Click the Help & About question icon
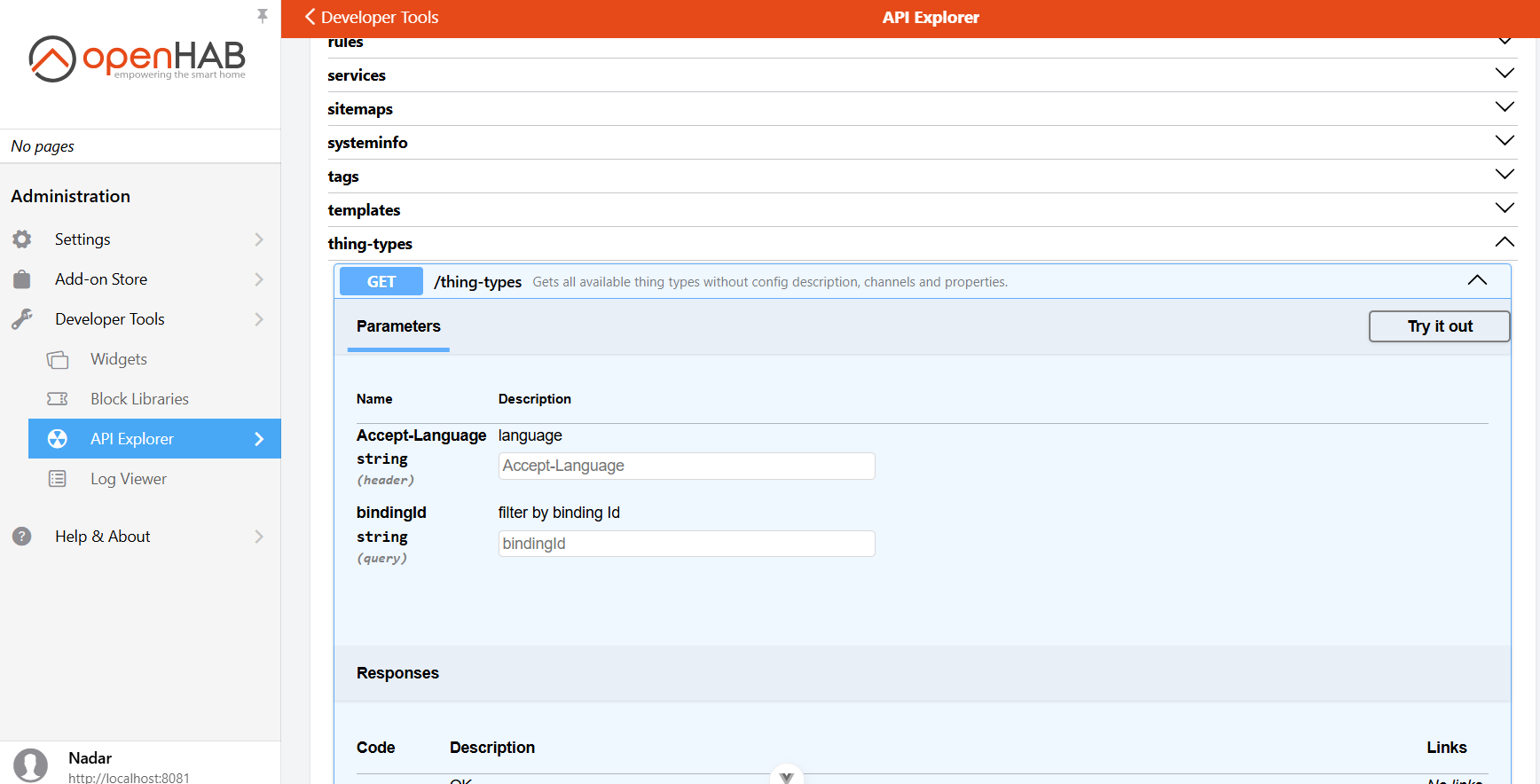This screenshot has width=1540, height=784. pos(22,537)
